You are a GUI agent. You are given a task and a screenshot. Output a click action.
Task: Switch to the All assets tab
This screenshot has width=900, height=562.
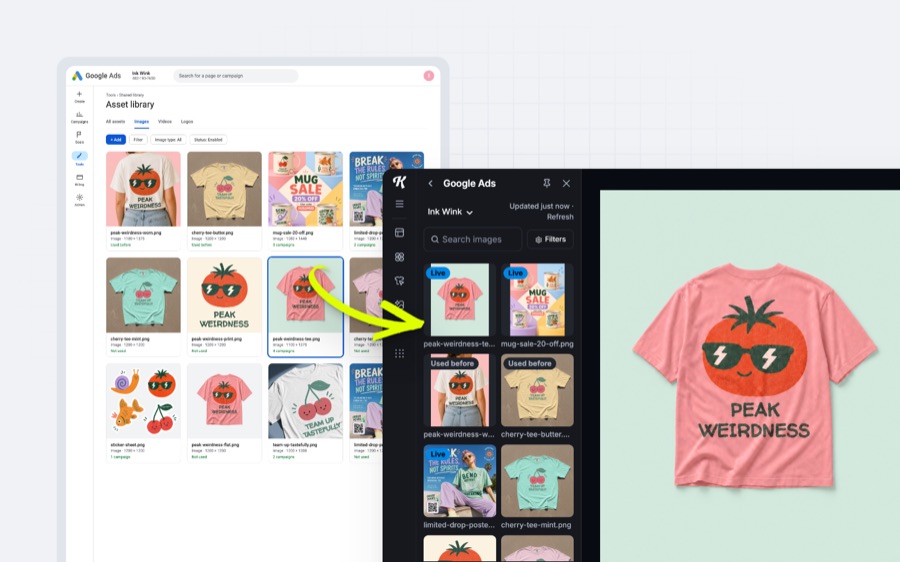pyautogui.click(x=115, y=122)
